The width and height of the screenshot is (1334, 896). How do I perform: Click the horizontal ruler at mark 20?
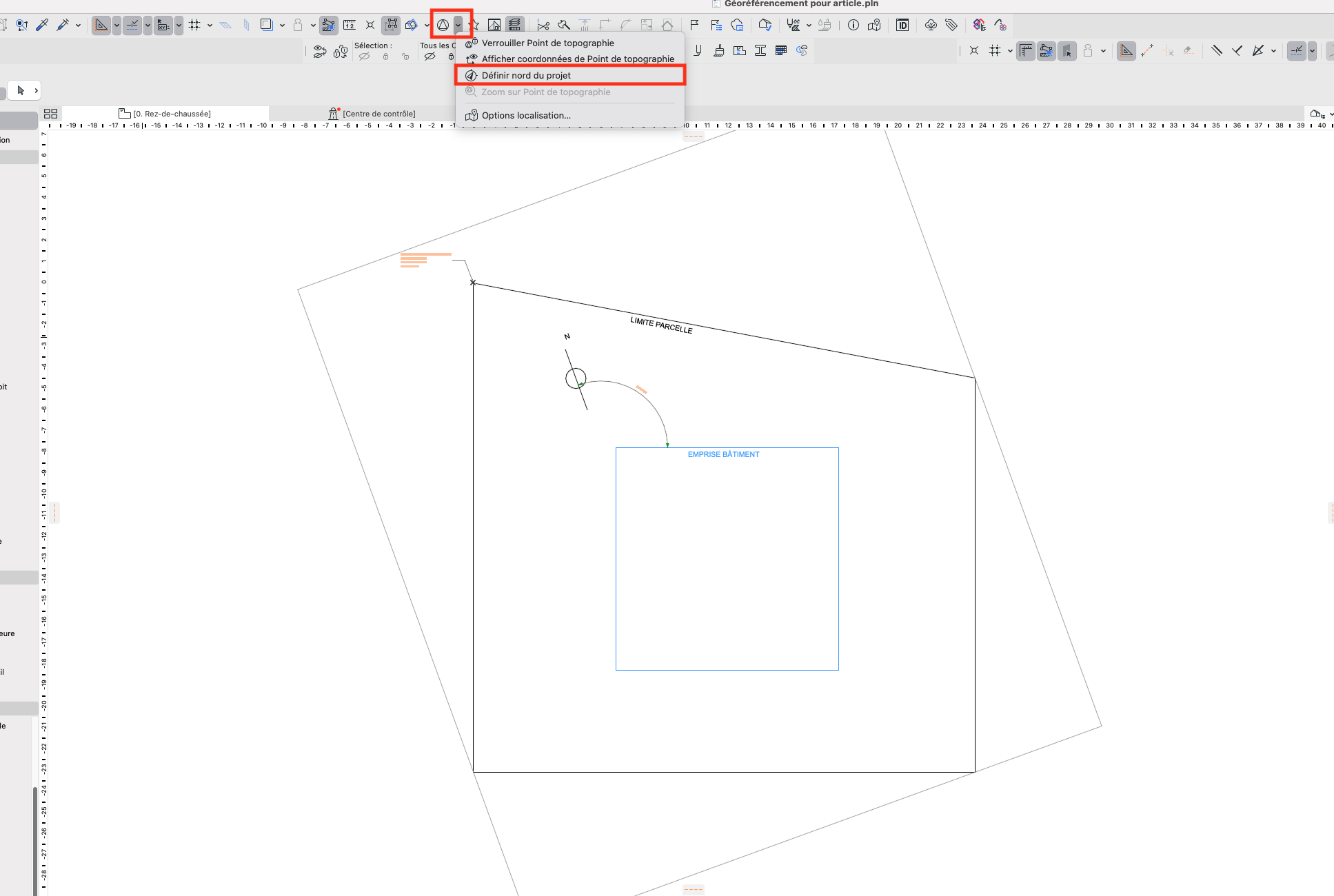pyautogui.click(x=898, y=125)
